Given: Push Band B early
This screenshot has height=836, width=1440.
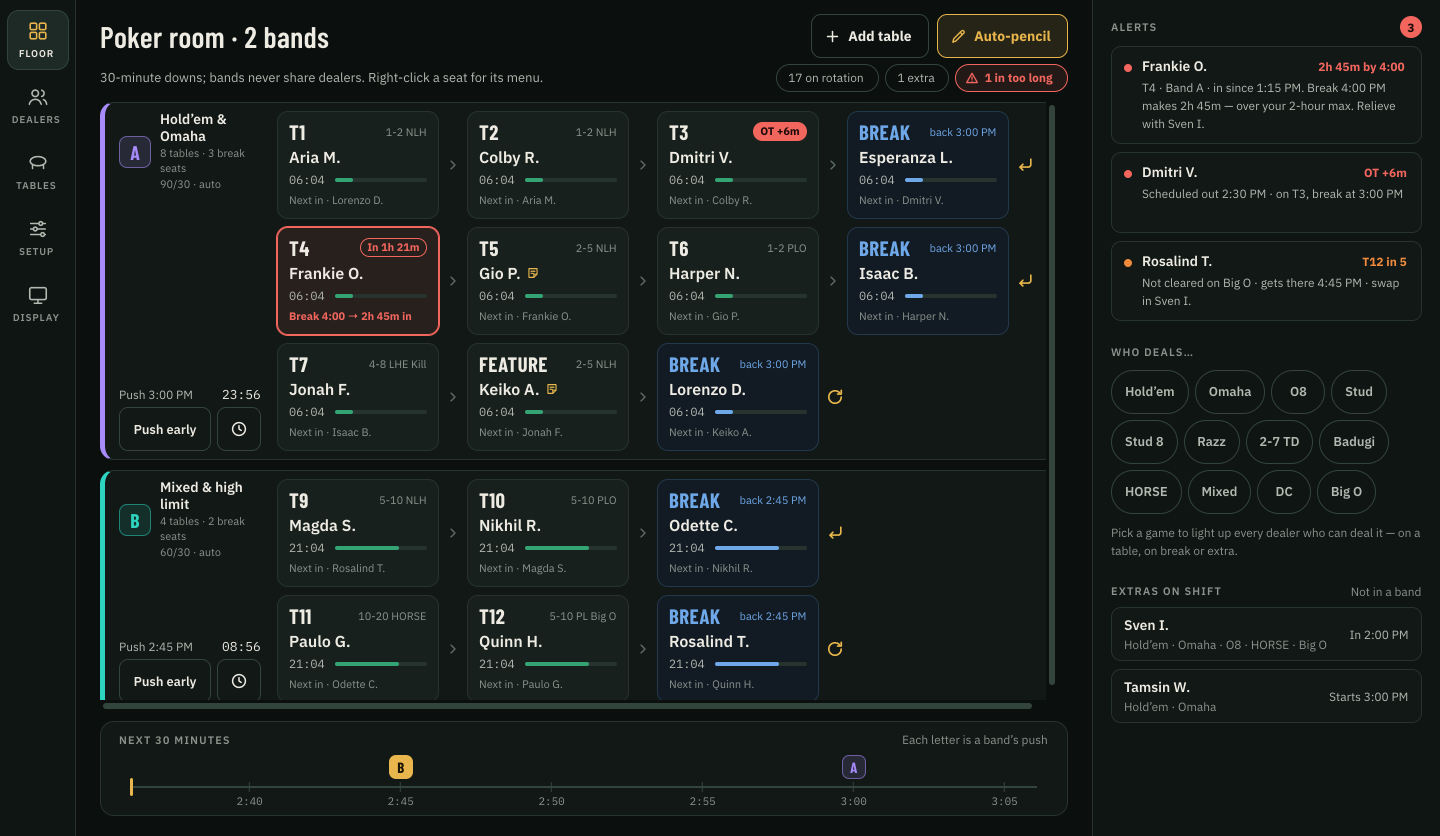Looking at the screenshot, I should [x=165, y=681].
